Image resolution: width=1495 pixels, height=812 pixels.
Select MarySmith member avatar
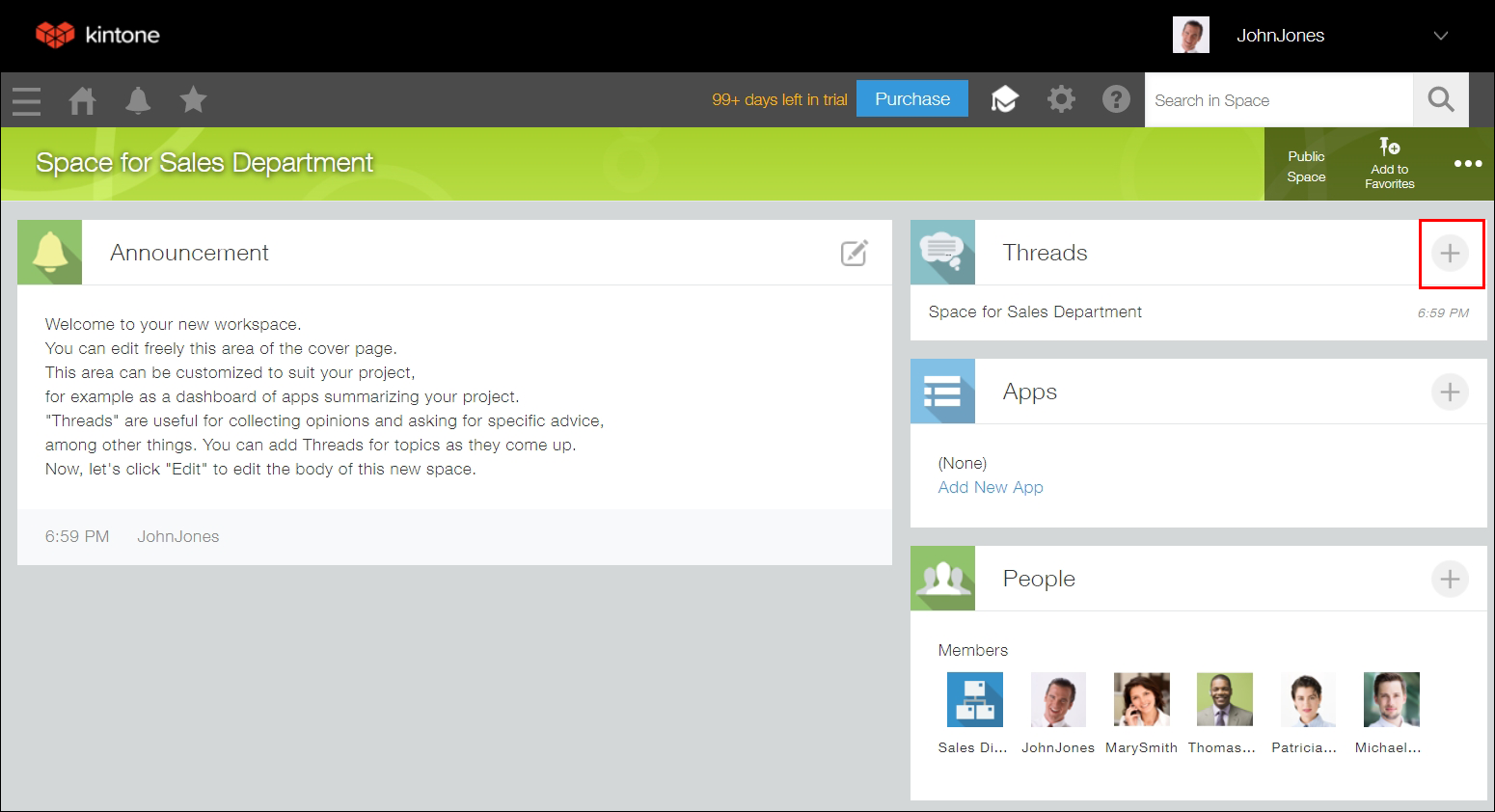1141,699
